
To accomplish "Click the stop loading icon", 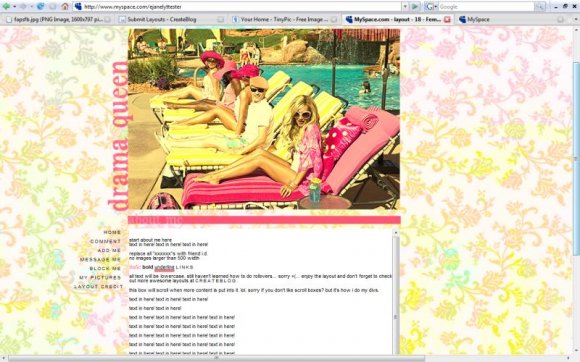I will click(53, 6).
